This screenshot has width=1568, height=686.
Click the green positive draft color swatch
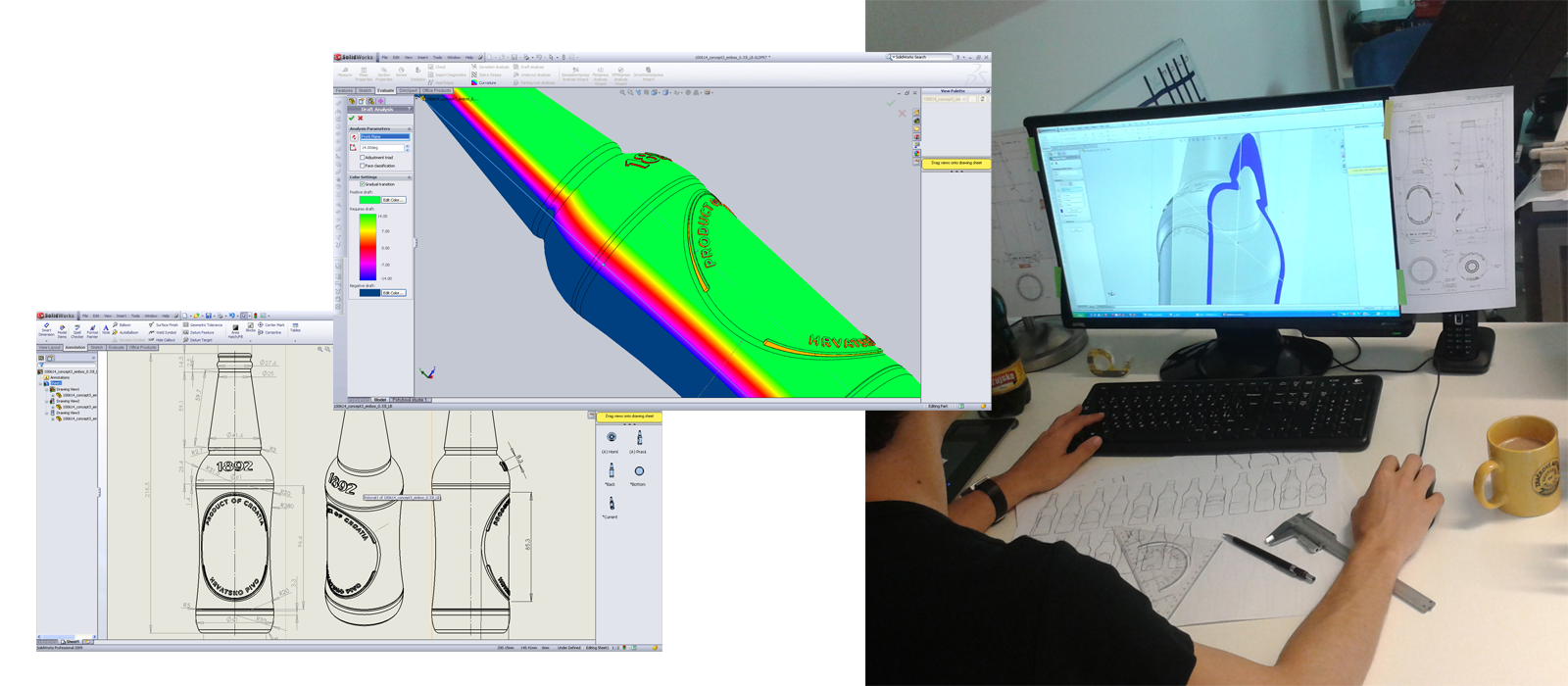(368, 200)
